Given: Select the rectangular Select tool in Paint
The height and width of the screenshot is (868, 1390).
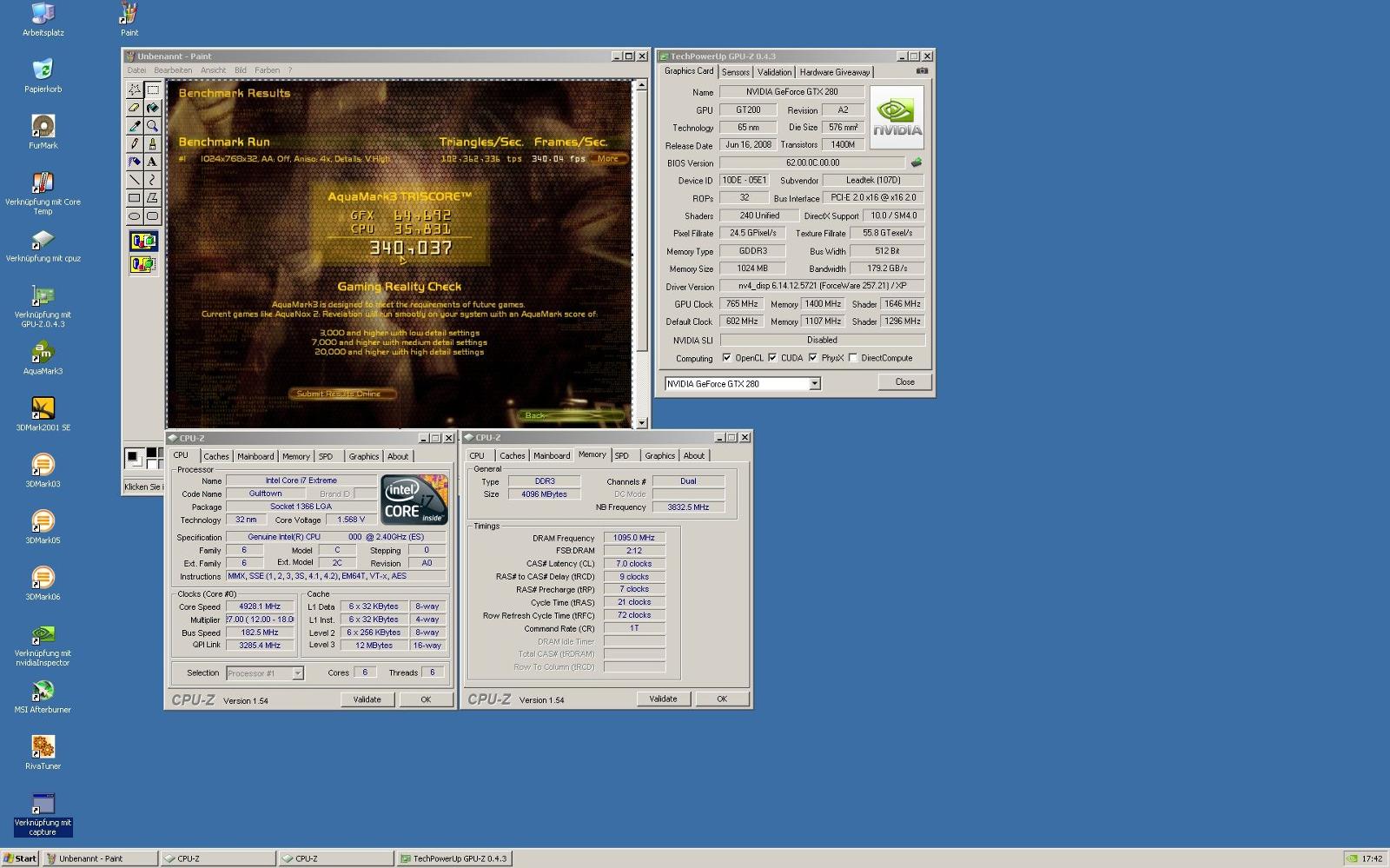Looking at the screenshot, I should [x=153, y=89].
